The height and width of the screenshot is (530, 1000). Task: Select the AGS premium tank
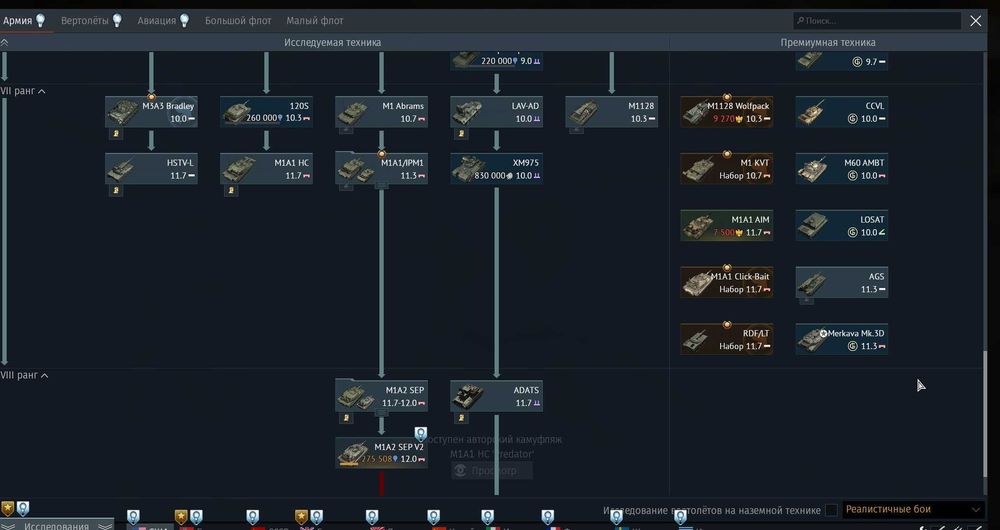[x=842, y=283]
